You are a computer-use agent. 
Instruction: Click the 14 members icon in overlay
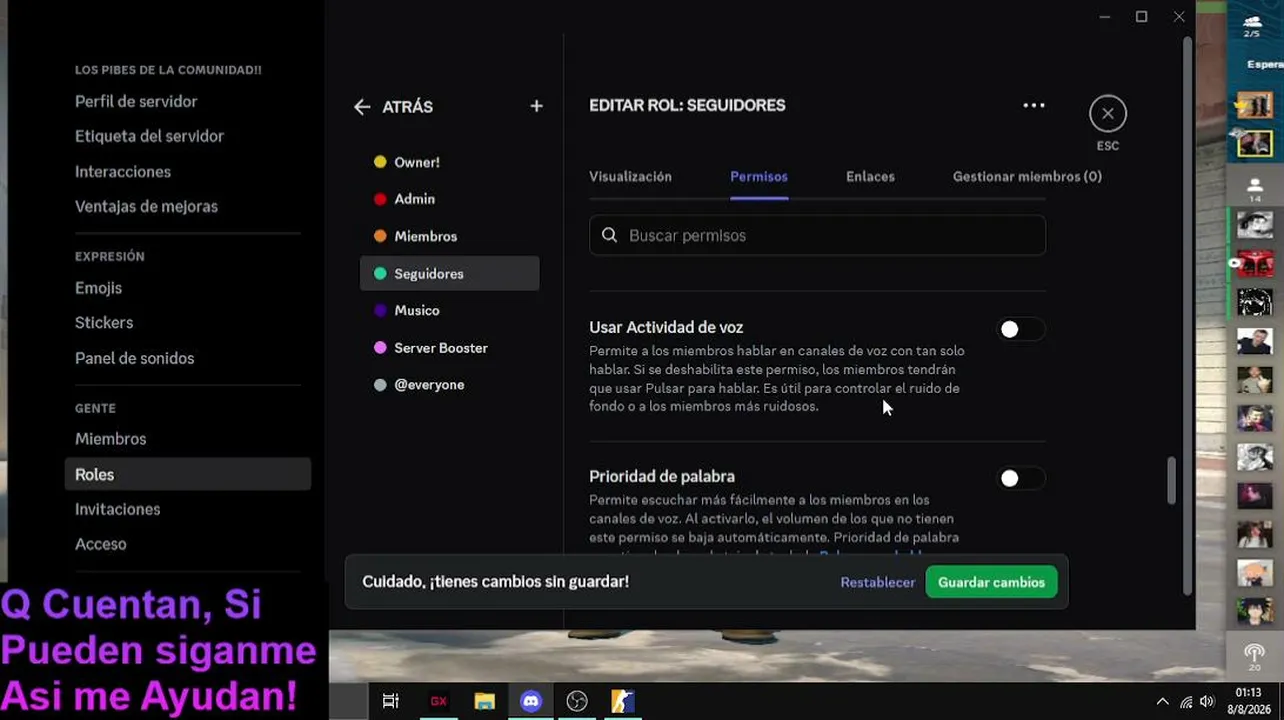(1254, 189)
